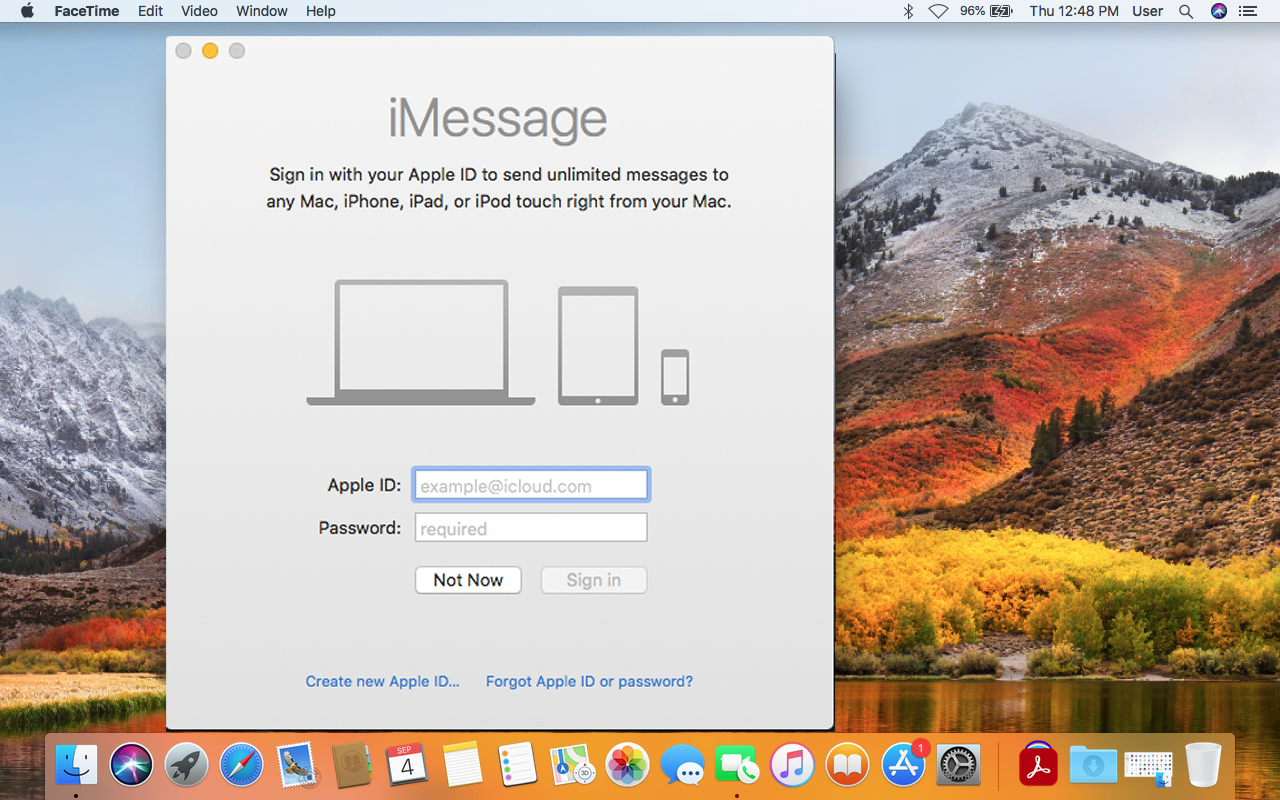
Task: Open the Window menu
Action: click(x=262, y=11)
